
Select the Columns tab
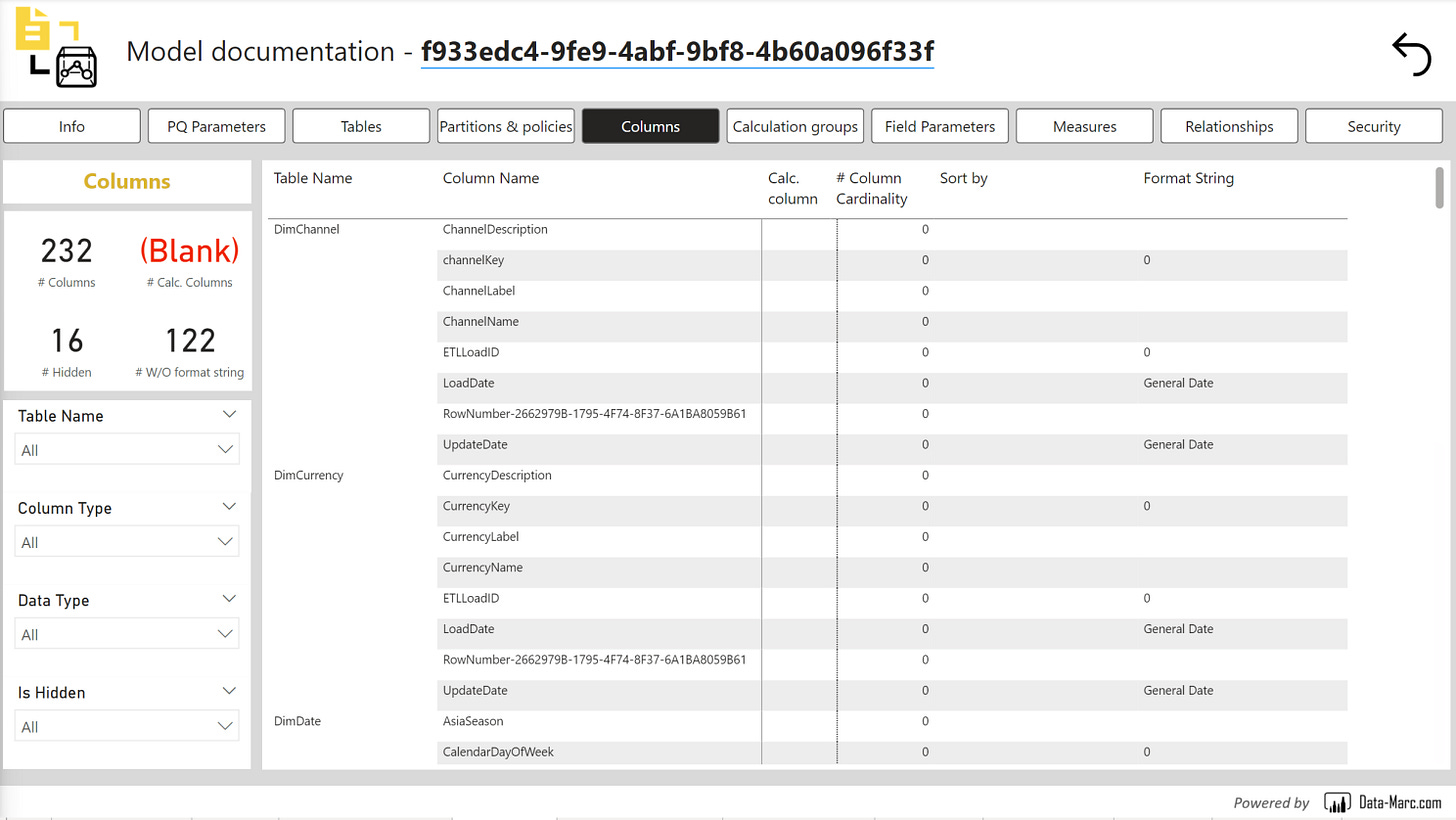(x=650, y=126)
